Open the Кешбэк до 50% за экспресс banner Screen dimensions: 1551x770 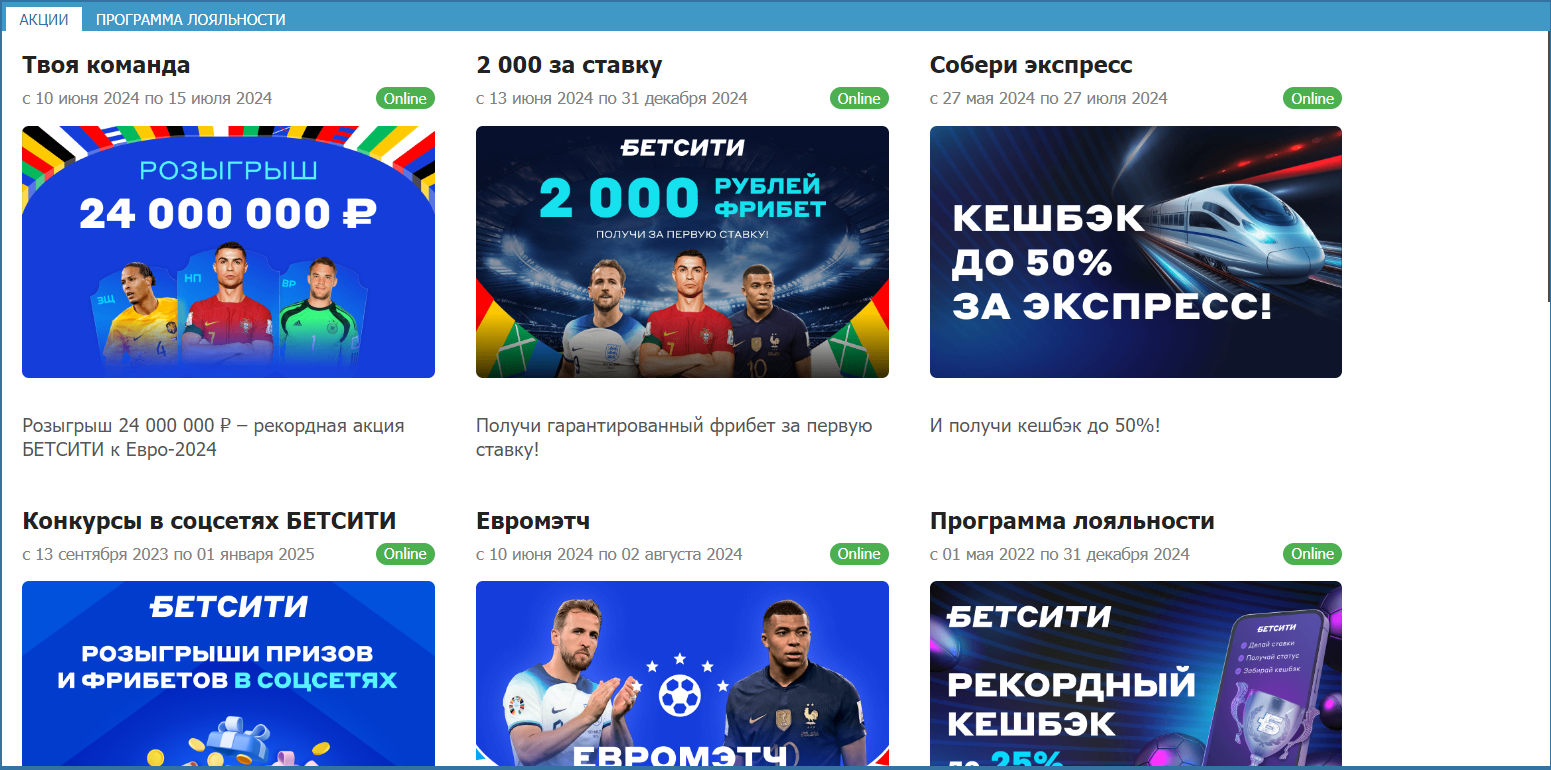(1136, 252)
